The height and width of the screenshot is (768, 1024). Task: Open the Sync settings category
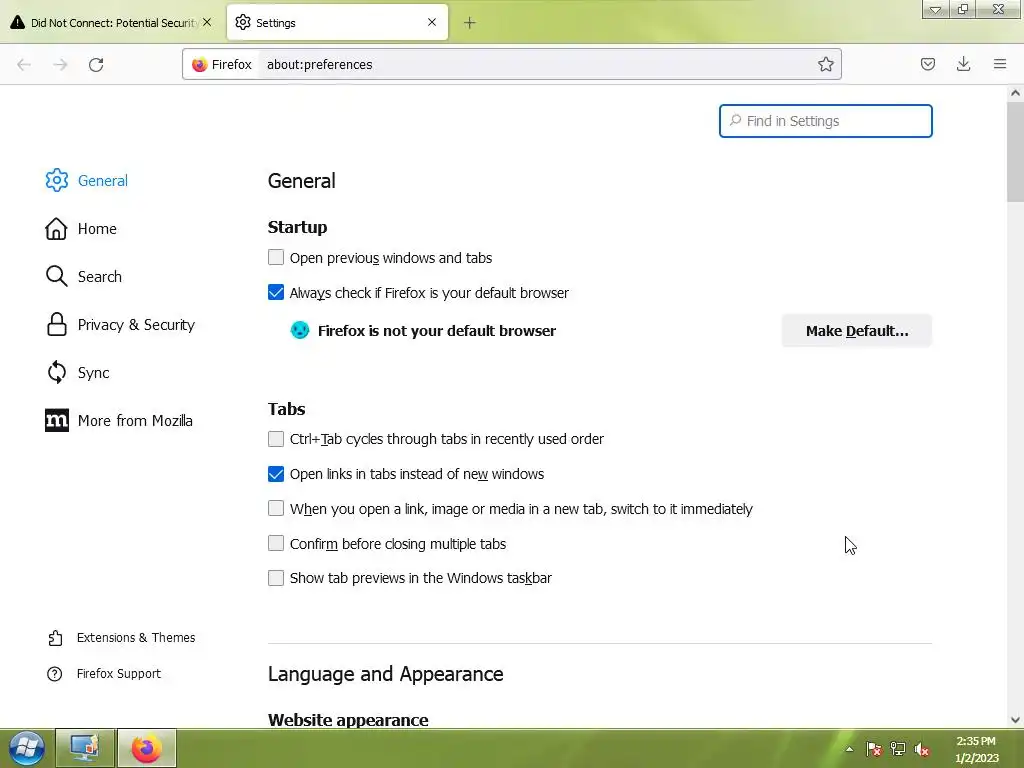point(93,372)
